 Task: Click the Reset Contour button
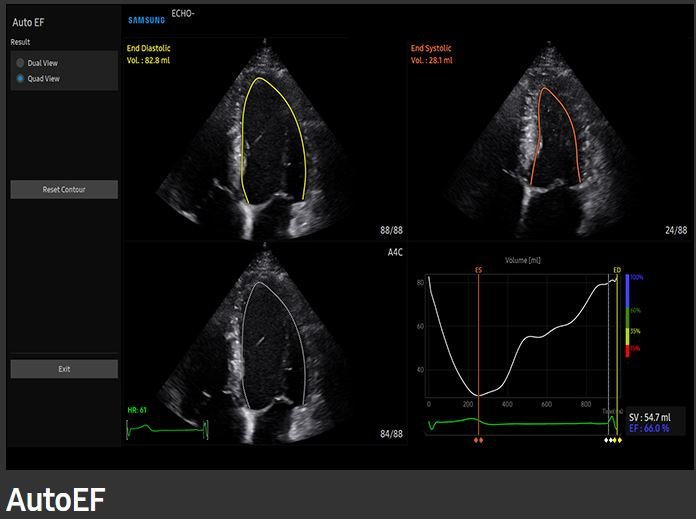(64, 190)
